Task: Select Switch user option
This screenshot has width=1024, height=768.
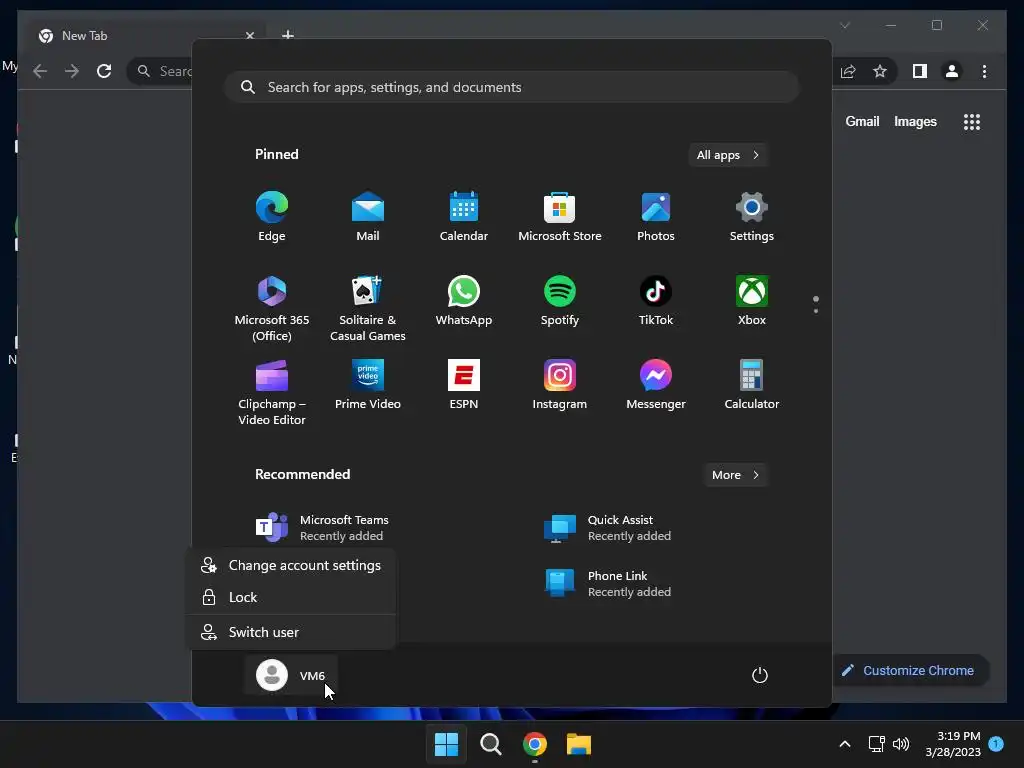Action: pos(291,632)
